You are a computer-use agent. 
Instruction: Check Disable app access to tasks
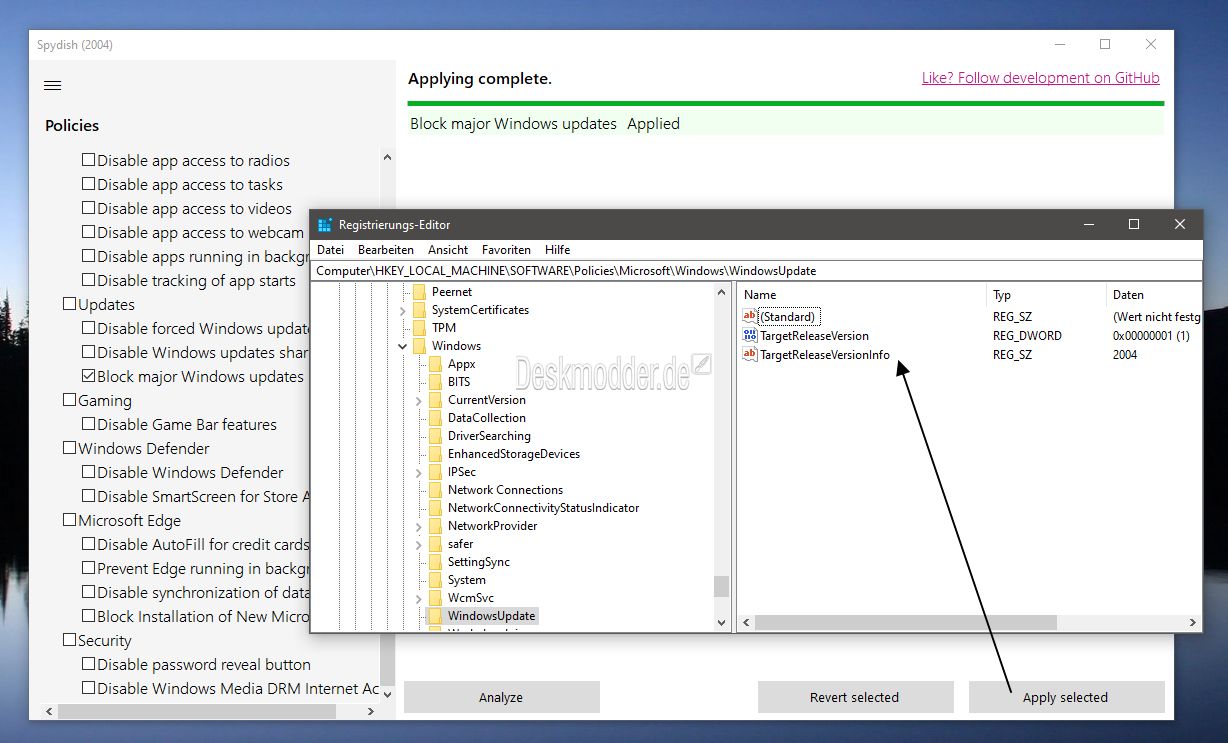coord(88,184)
